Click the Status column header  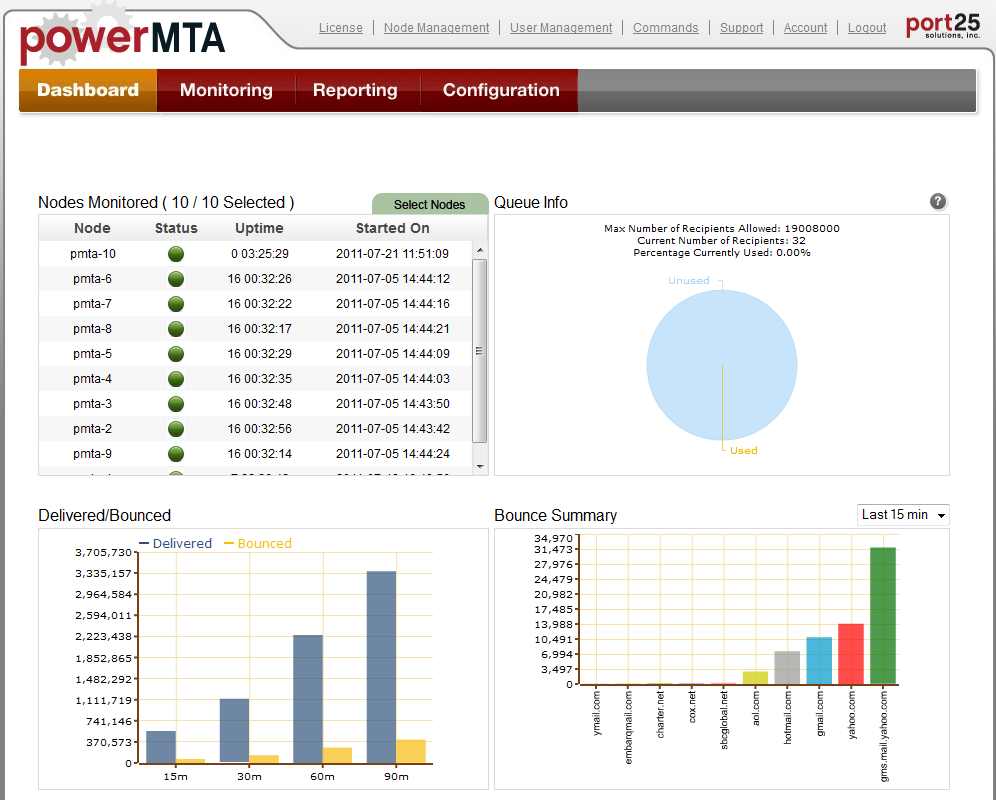click(176, 228)
